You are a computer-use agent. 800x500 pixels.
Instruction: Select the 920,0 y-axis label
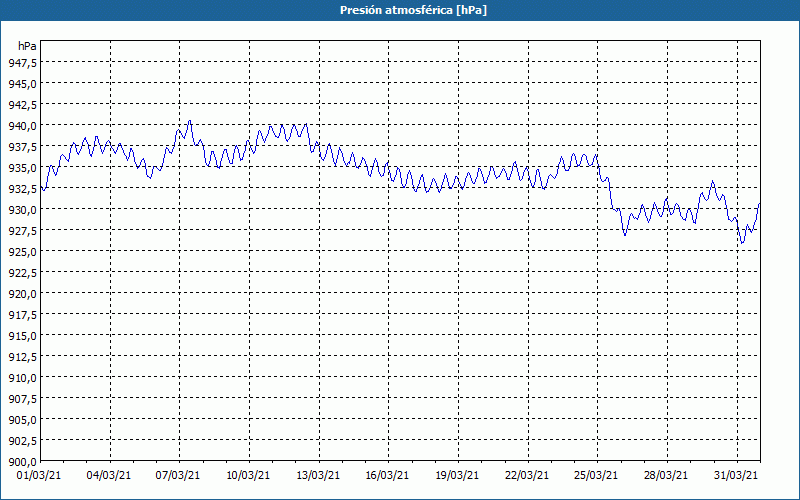(22, 293)
